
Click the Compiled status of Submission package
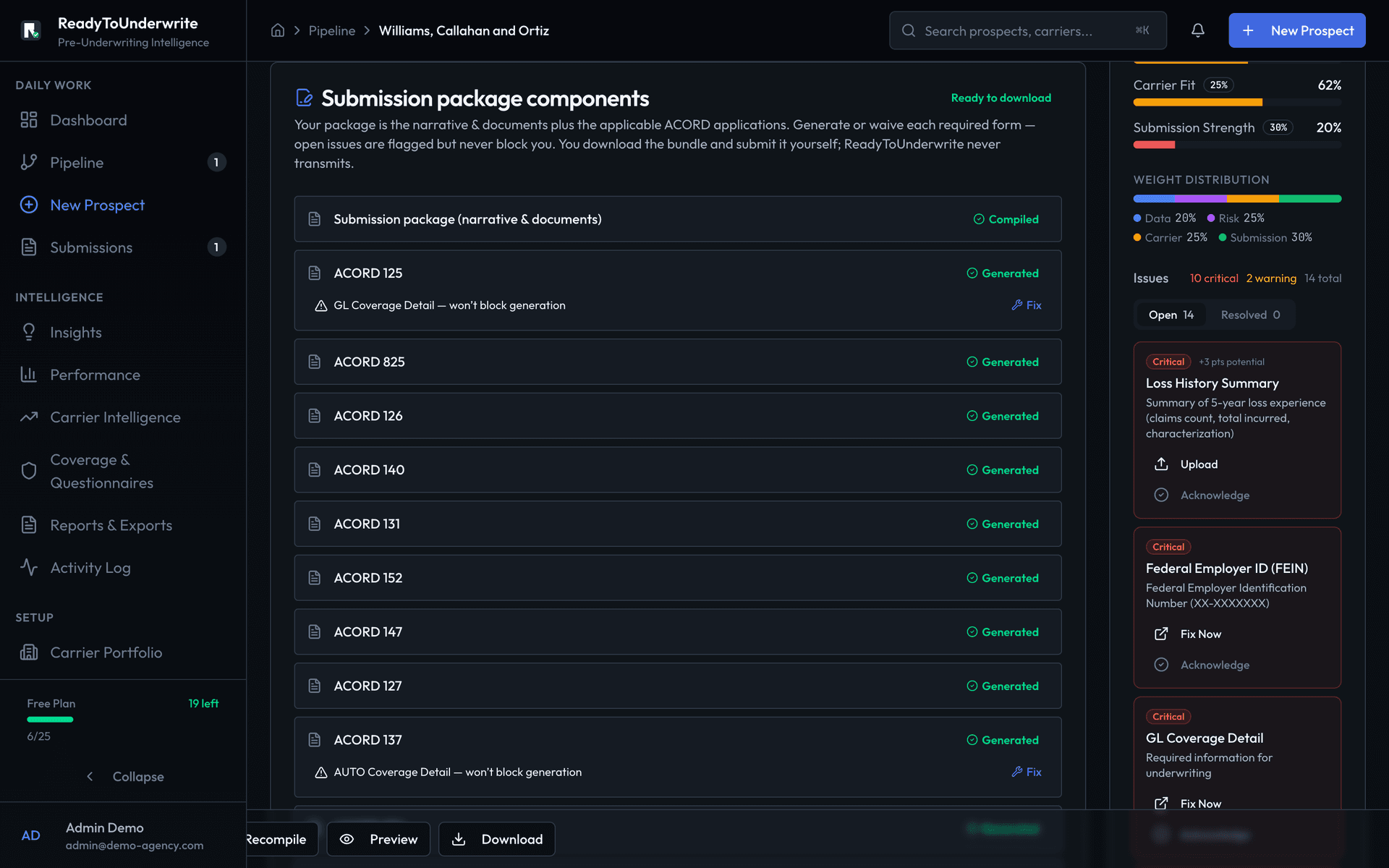(1006, 219)
